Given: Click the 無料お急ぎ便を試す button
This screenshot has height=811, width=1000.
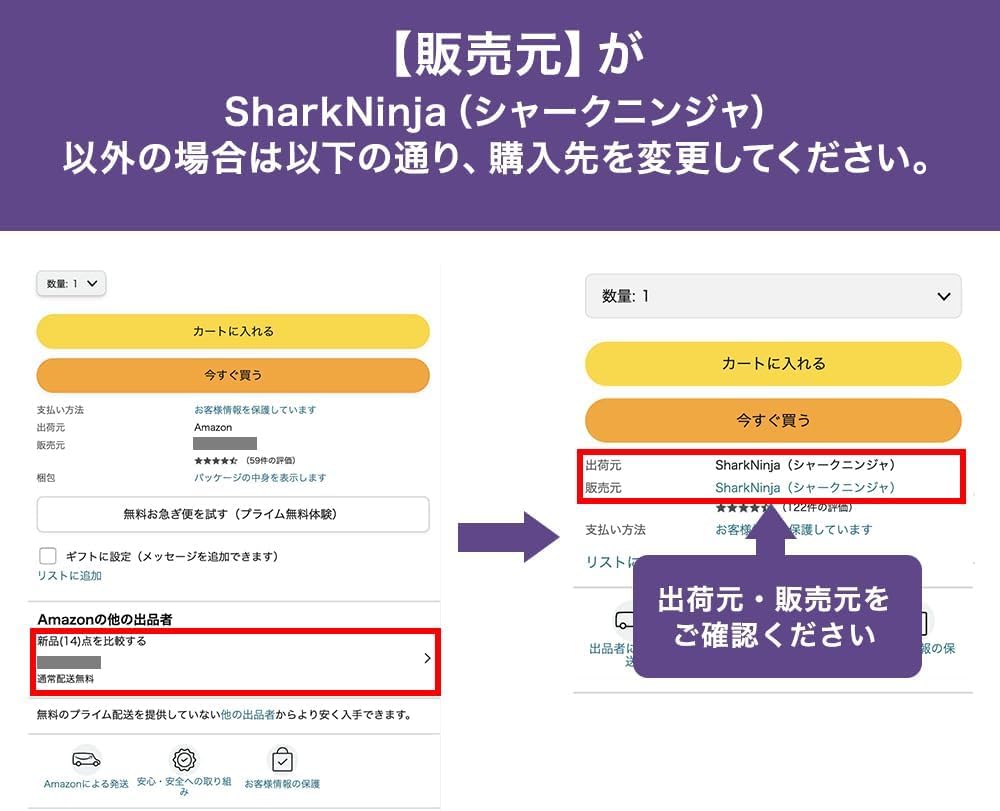Looking at the screenshot, I should click(x=232, y=514).
